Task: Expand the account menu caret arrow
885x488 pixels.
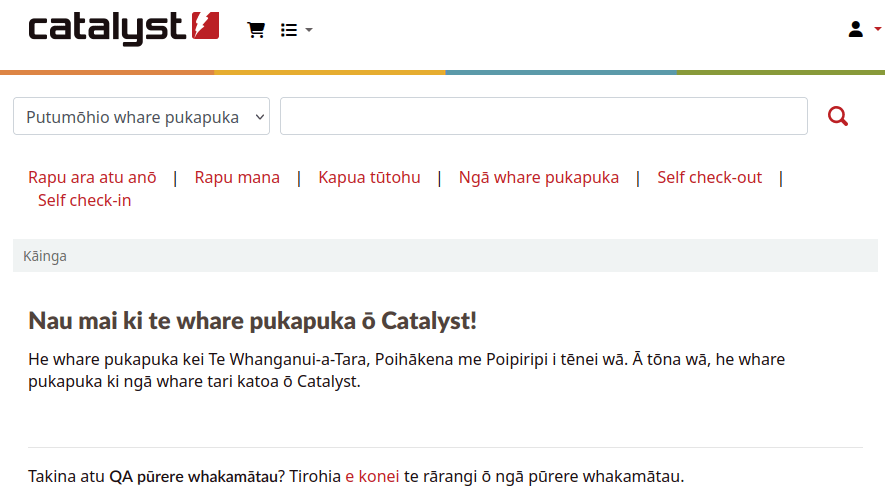Action: 878,29
